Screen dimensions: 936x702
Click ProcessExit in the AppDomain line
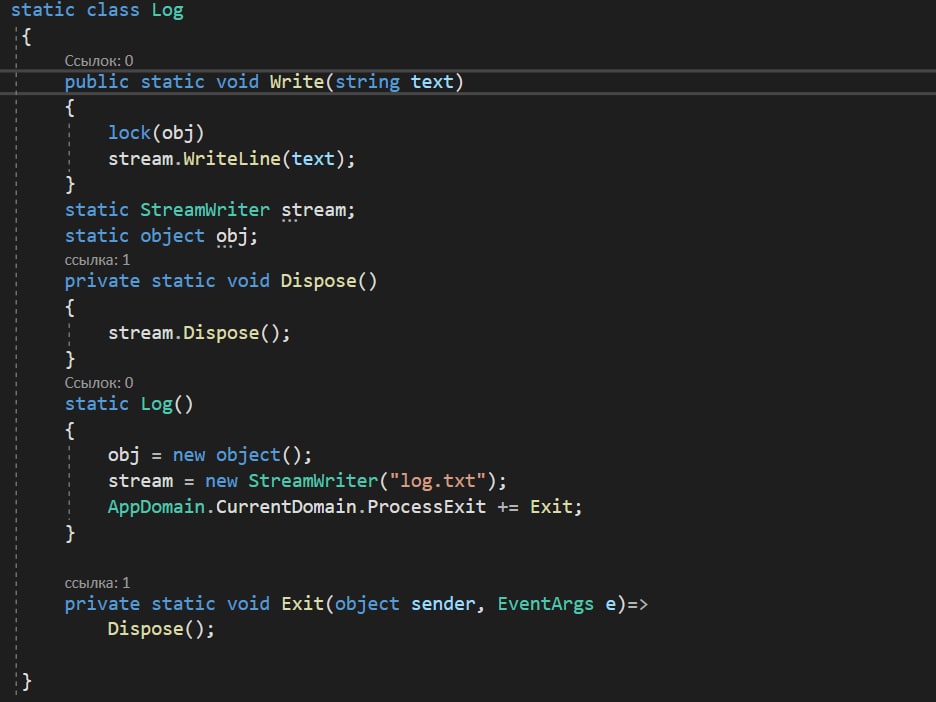click(426, 507)
